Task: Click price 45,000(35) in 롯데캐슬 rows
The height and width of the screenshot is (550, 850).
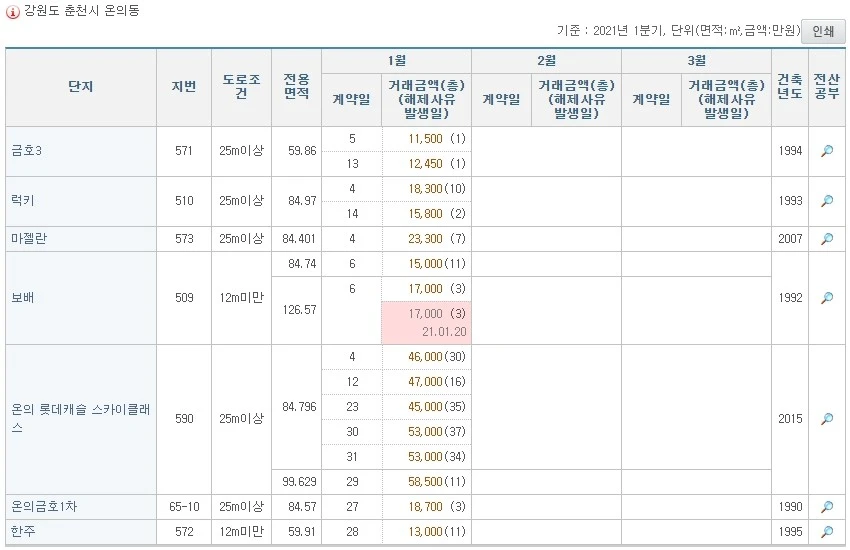Action: coord(437,406)
